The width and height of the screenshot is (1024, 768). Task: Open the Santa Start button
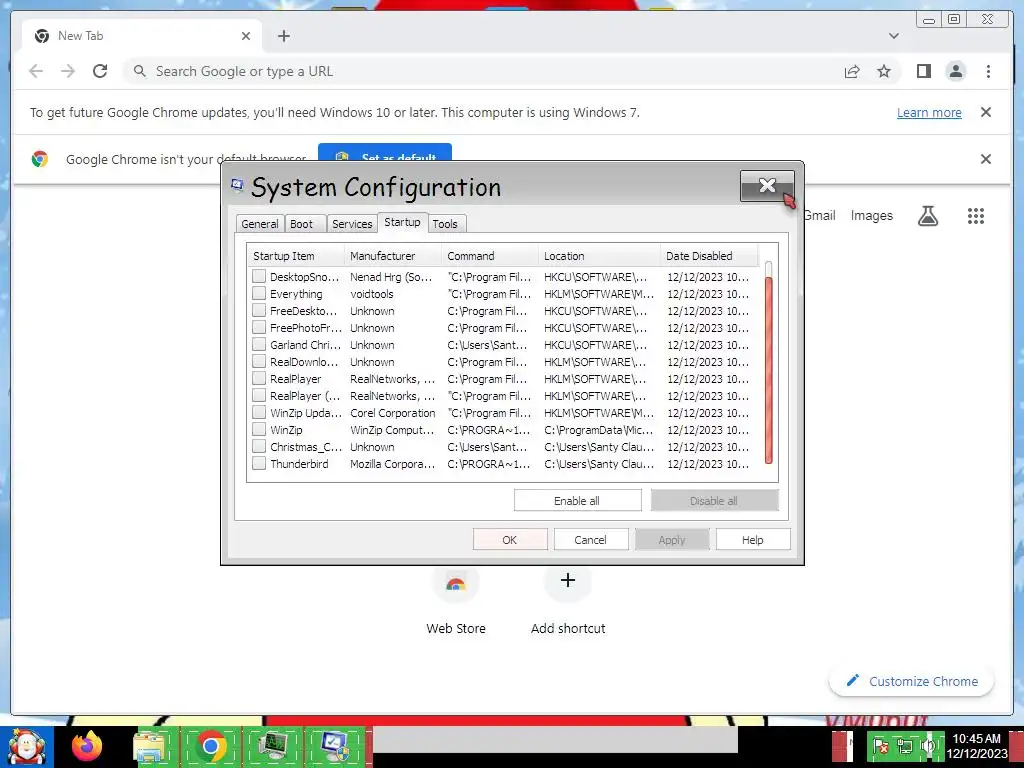tap(26, 746)
